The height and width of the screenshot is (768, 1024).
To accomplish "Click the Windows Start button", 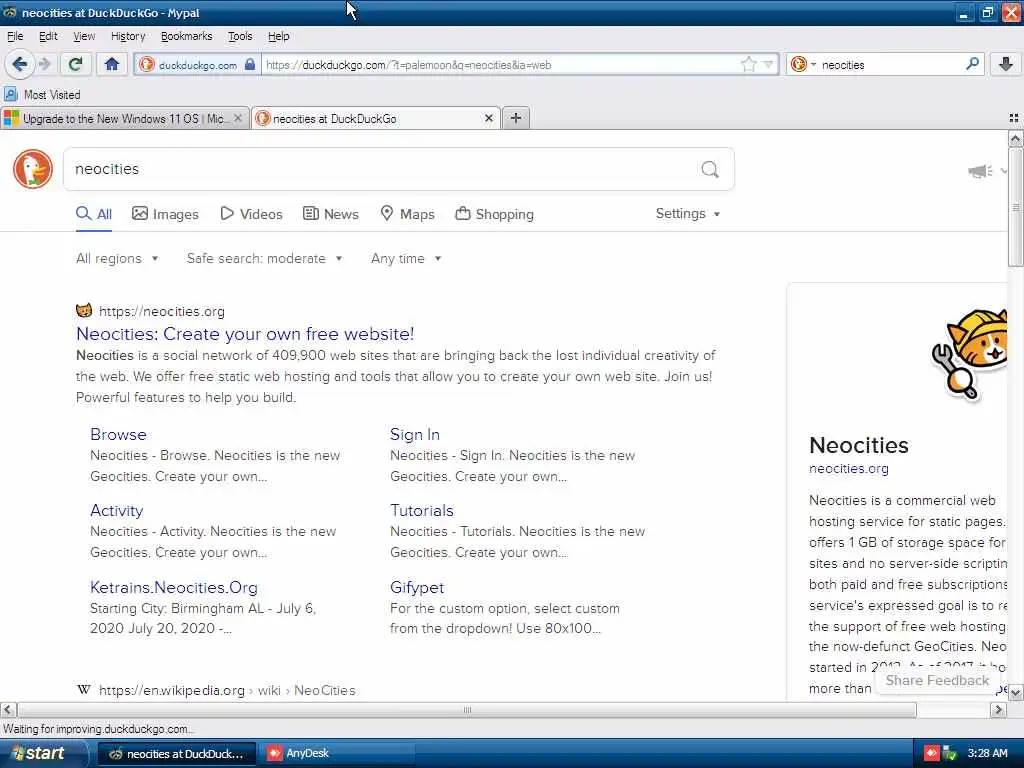I will click(43, 753).
